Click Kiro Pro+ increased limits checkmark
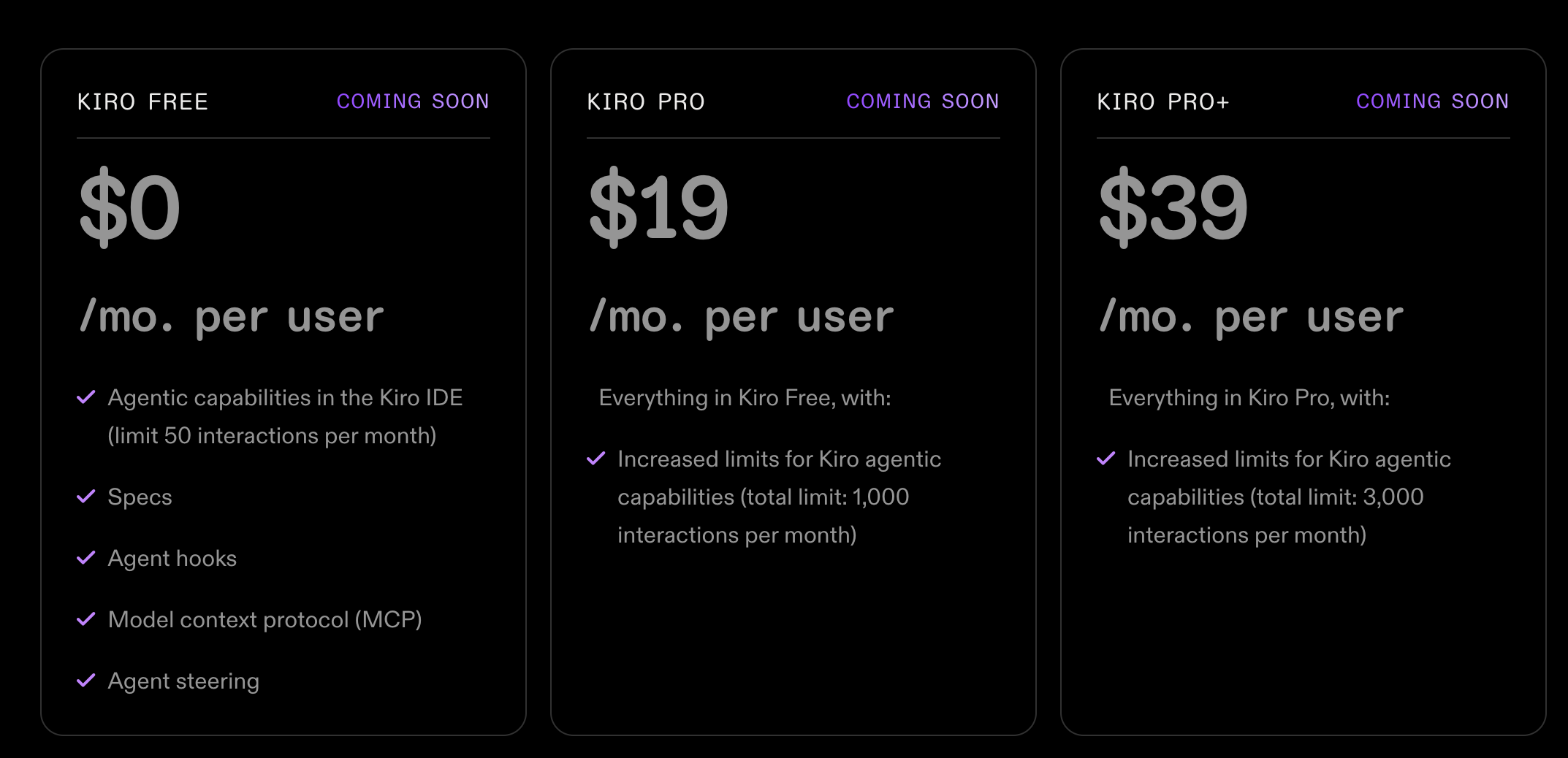This screenshot has height=758, width=1568. pos(1106,459)
